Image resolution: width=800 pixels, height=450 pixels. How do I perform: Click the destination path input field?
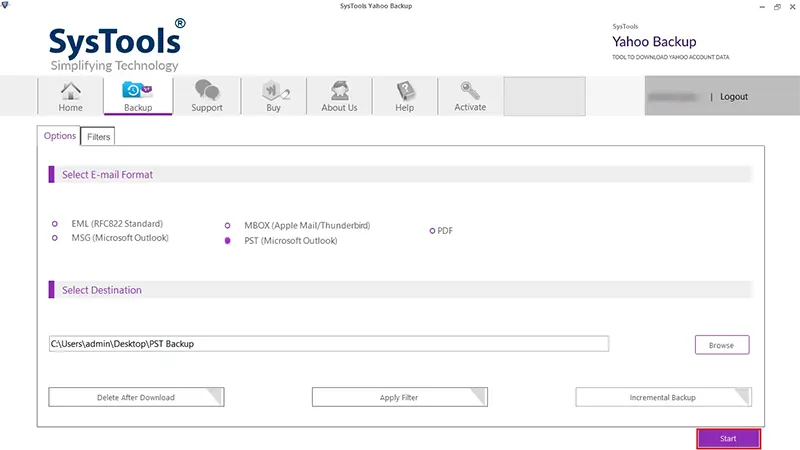(x=329, y=344)
